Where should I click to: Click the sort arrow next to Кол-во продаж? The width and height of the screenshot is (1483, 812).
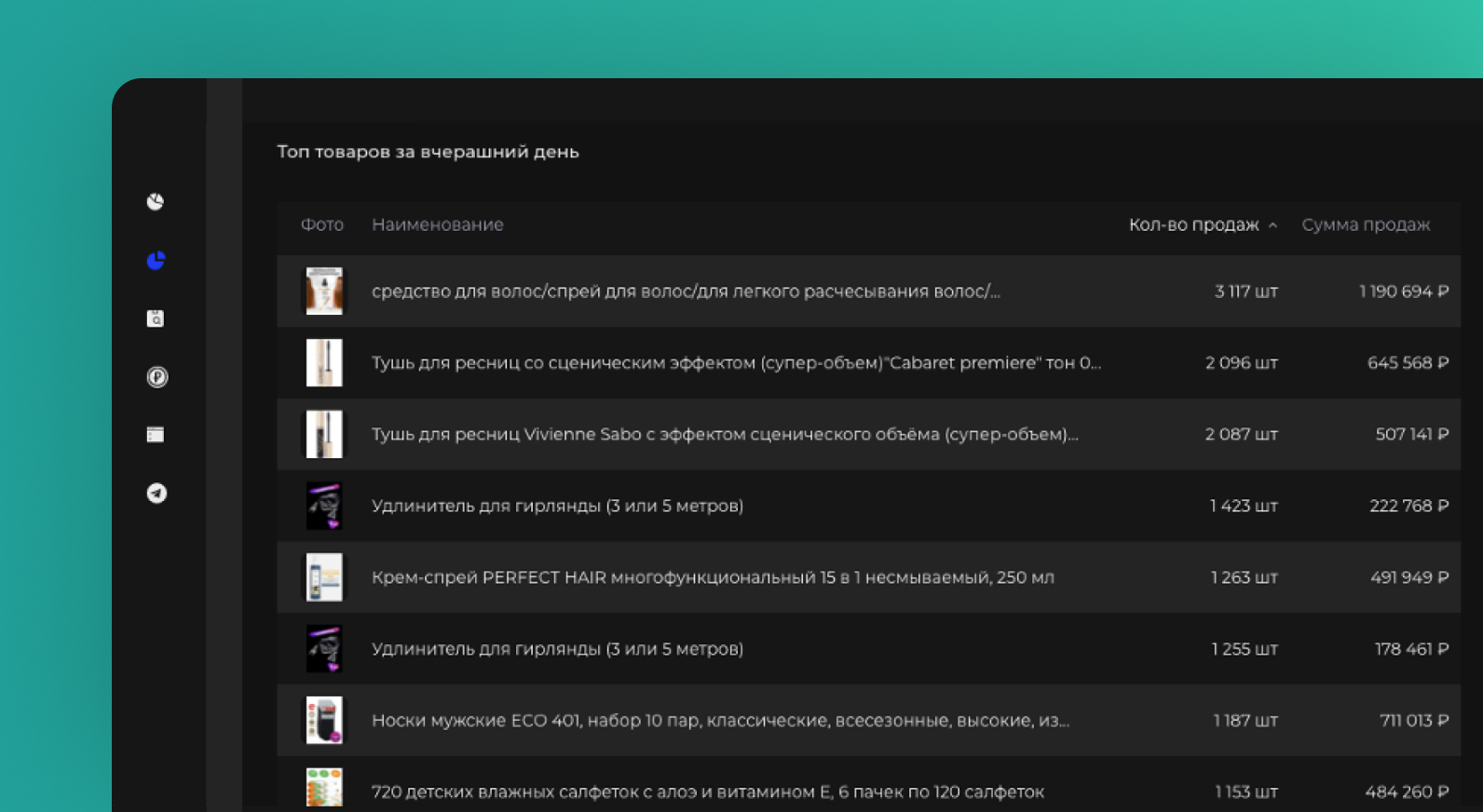(x=1272, y=225)
